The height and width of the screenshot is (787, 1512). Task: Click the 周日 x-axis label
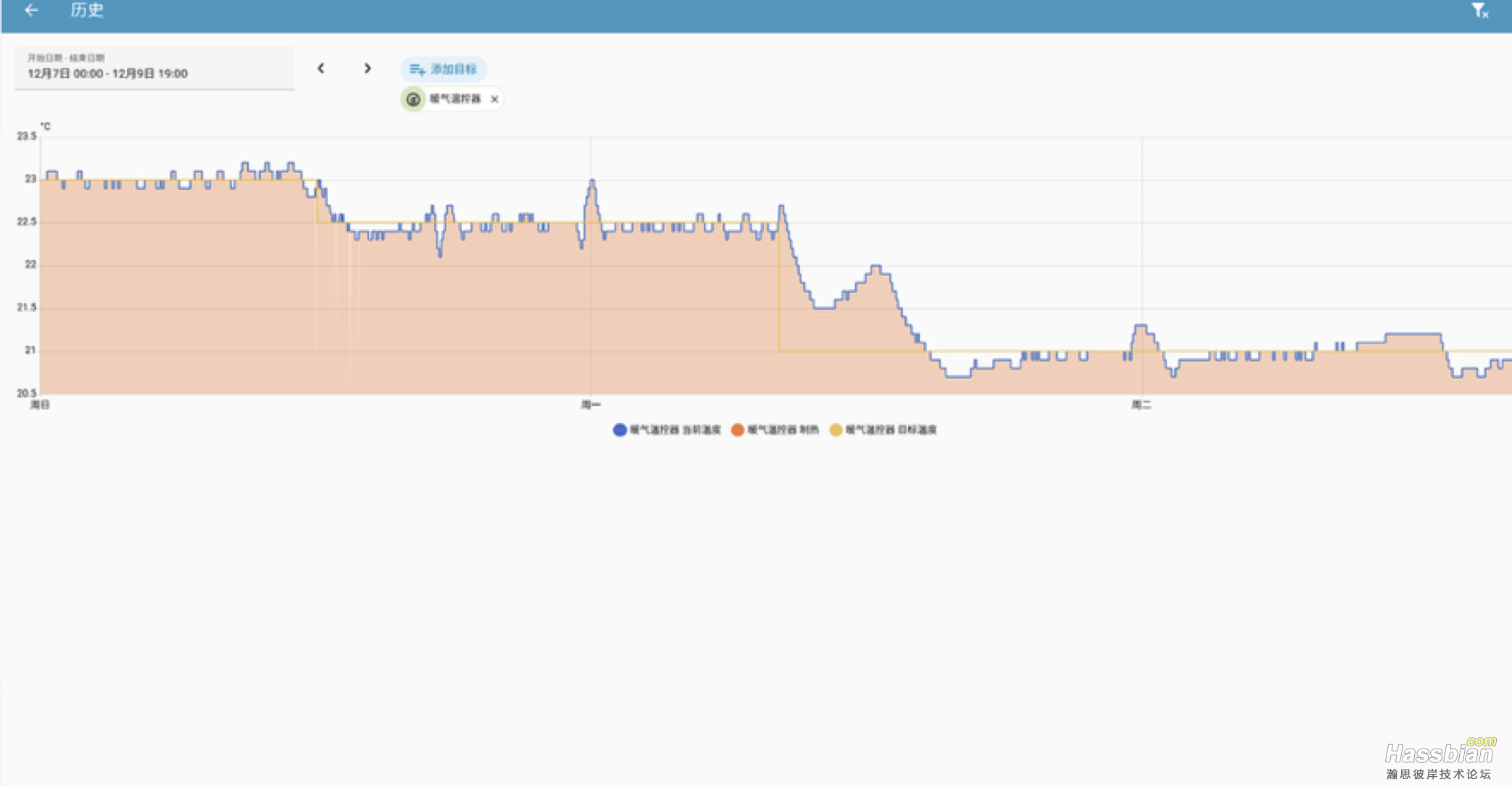pos(40,405)
